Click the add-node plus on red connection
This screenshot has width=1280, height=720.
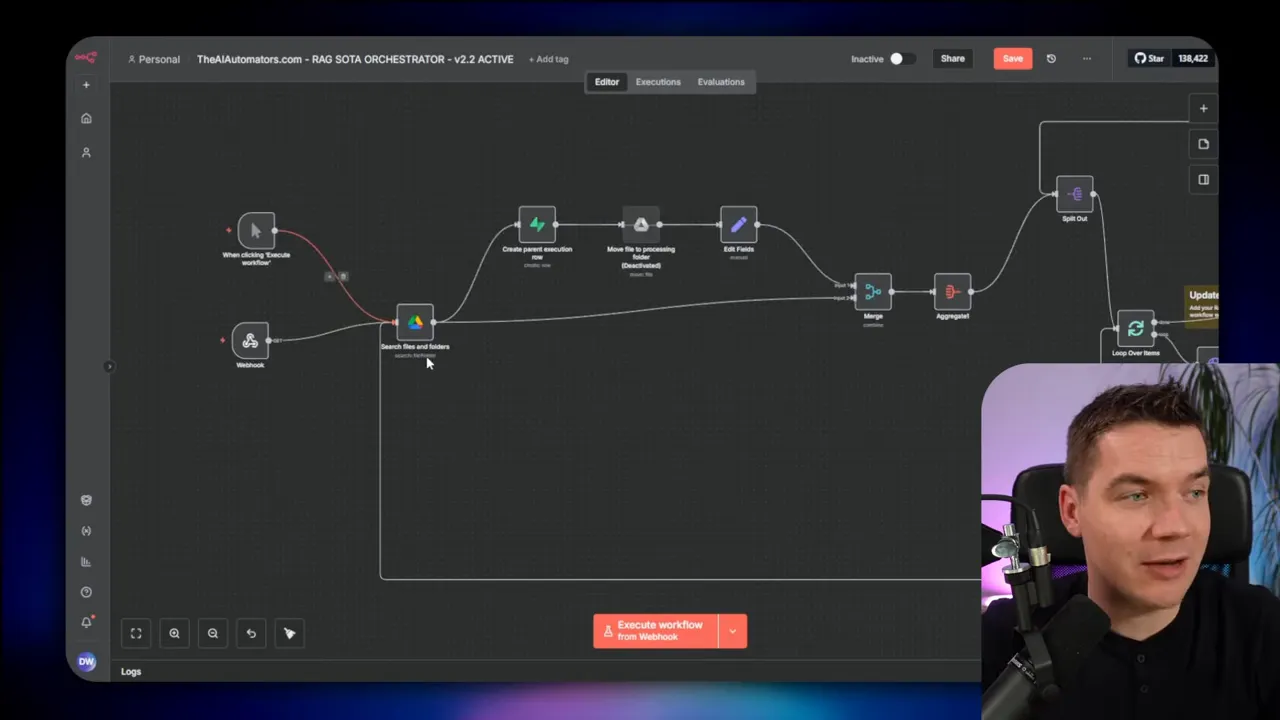pyautogui.click(x=330, y=276)
